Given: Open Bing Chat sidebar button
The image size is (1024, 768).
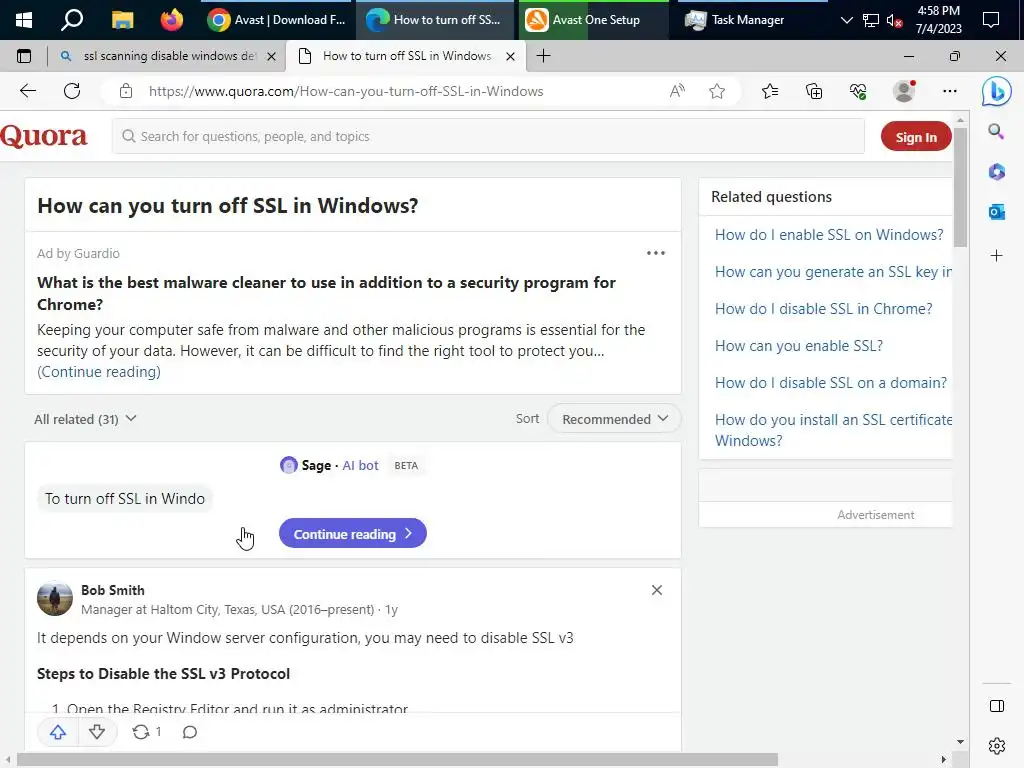Looking at the screenshot, I should click(997, 91).
